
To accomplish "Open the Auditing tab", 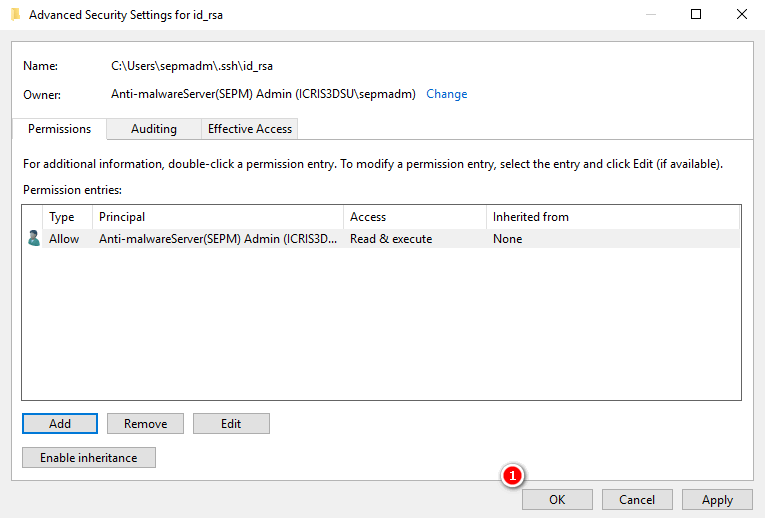I will coord(153,129).
